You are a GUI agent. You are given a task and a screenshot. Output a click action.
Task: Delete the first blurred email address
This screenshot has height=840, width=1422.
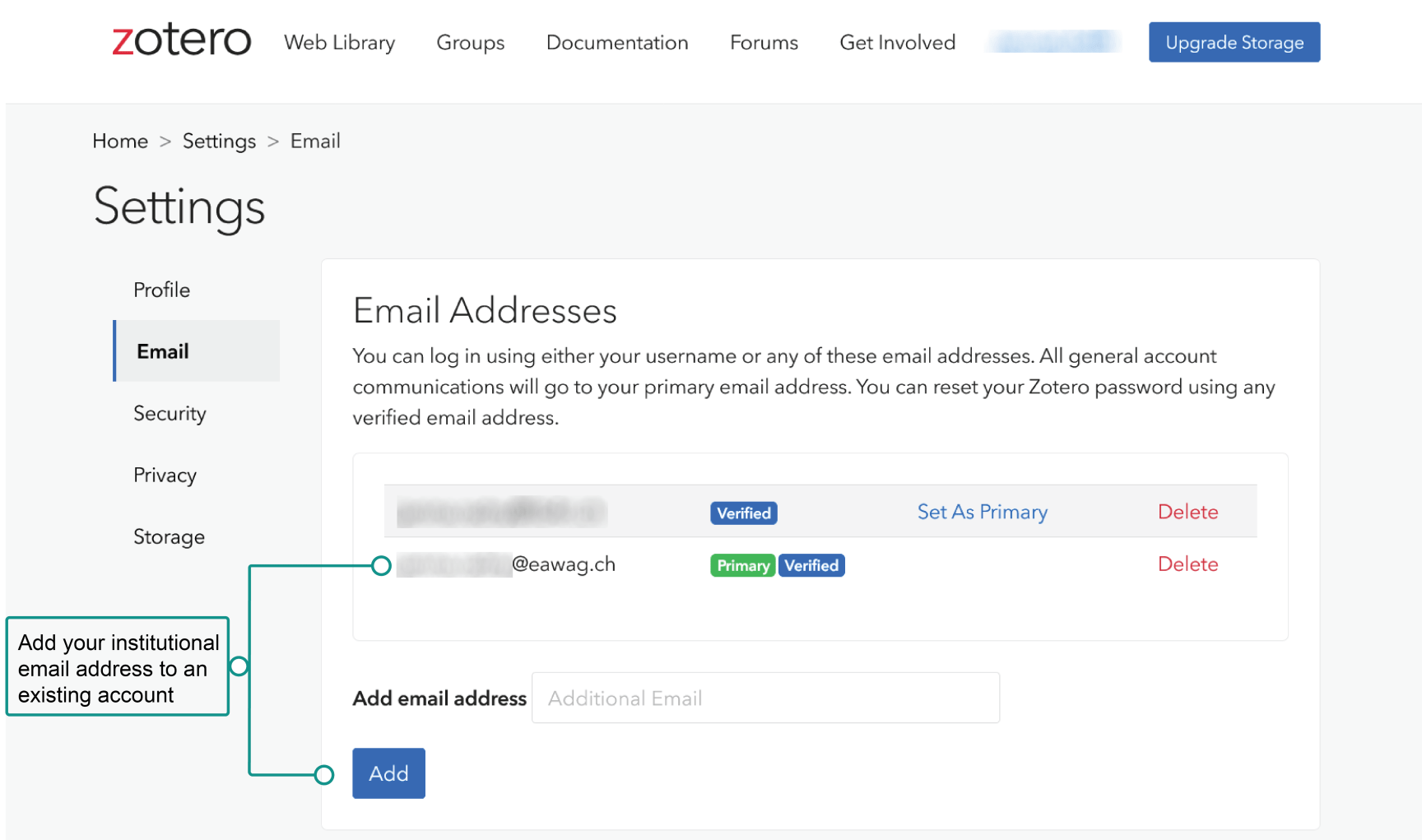(1187, 512)
